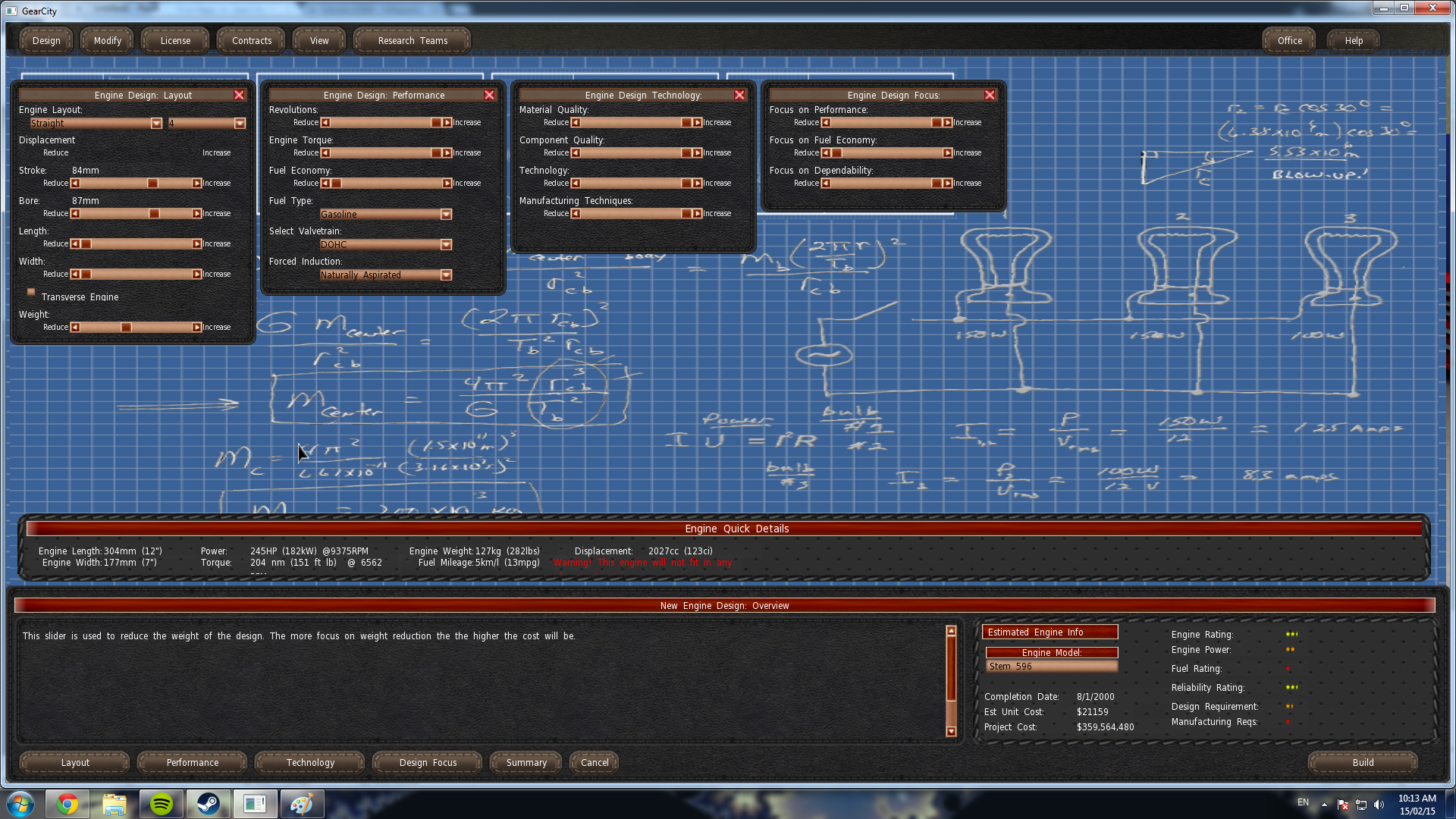Expand the DOHC valvetrain dropdown
The image size is (1456, 819).
(446, 245)
